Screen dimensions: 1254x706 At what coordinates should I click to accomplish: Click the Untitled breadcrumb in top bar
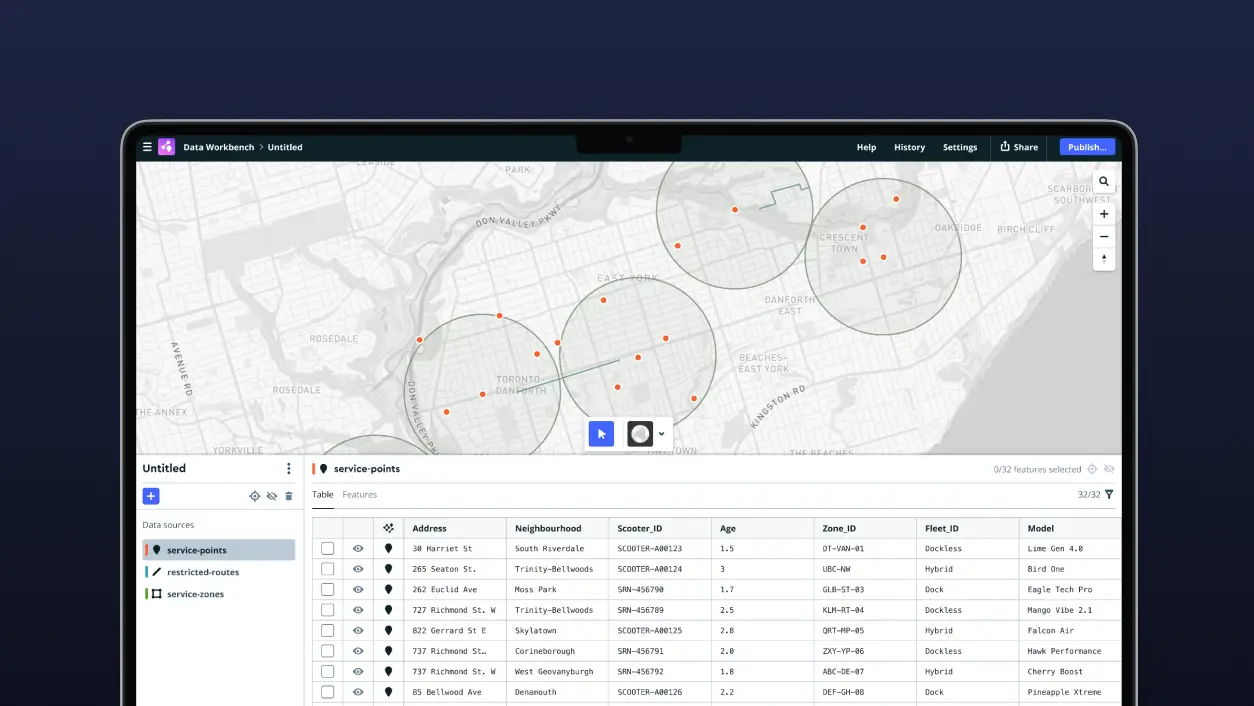285,147
